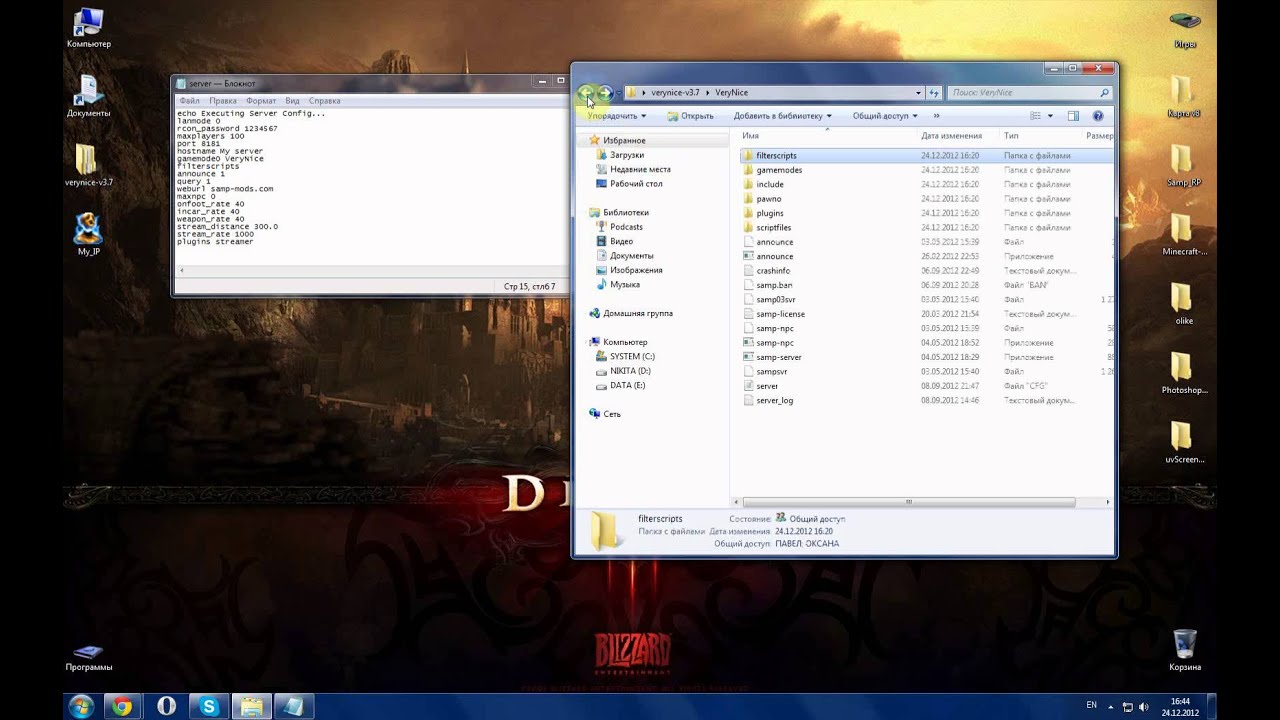Click the volume icon in system tray
1280x720 pixels.
[x=1143, y=707]
